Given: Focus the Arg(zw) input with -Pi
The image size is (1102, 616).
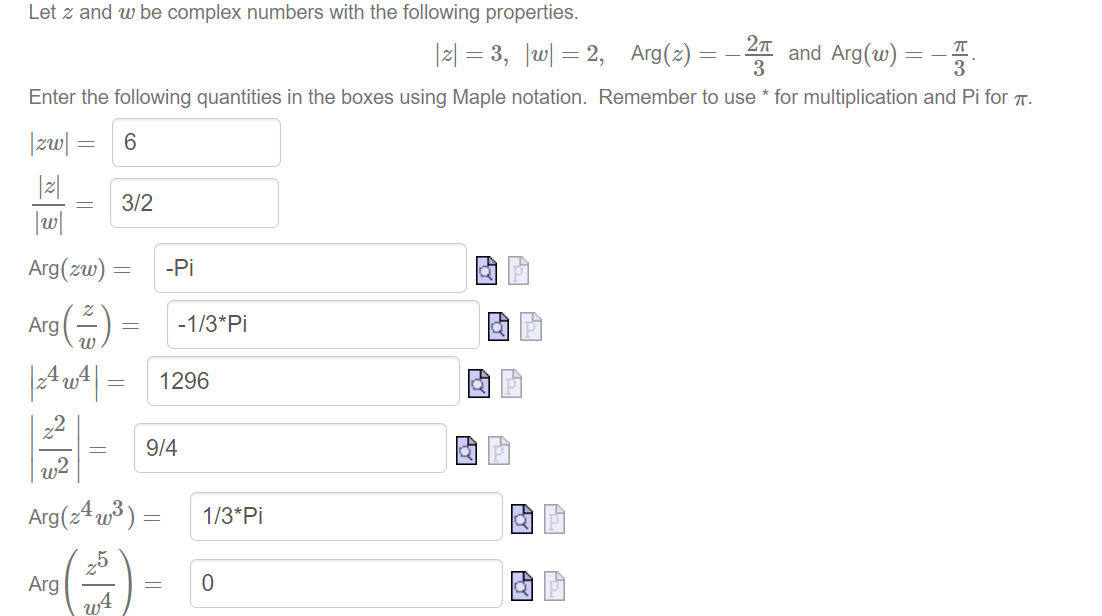Looking at the screenshot, I should pyautogui.click(x=310, y=268).
